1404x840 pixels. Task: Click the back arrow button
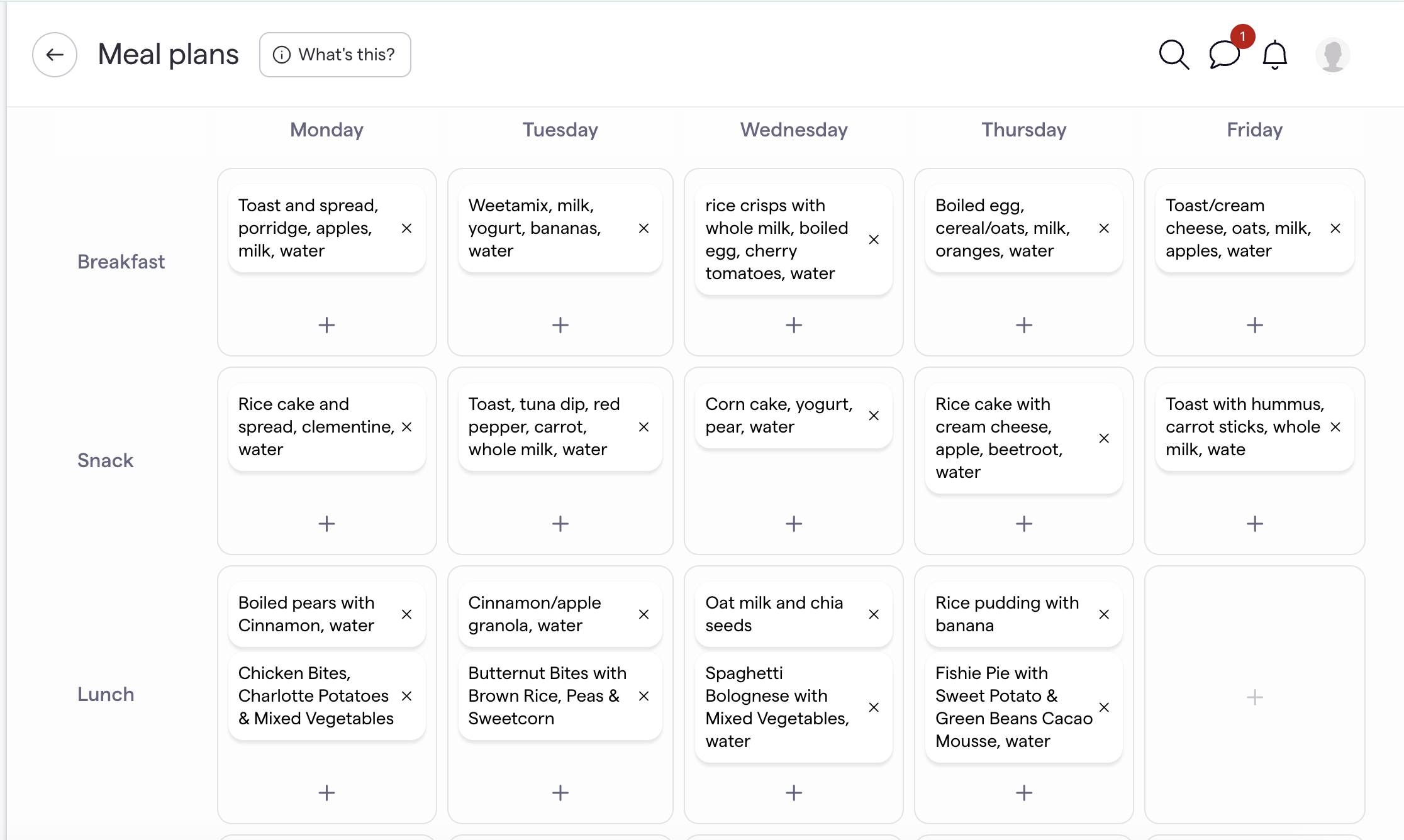55,55
